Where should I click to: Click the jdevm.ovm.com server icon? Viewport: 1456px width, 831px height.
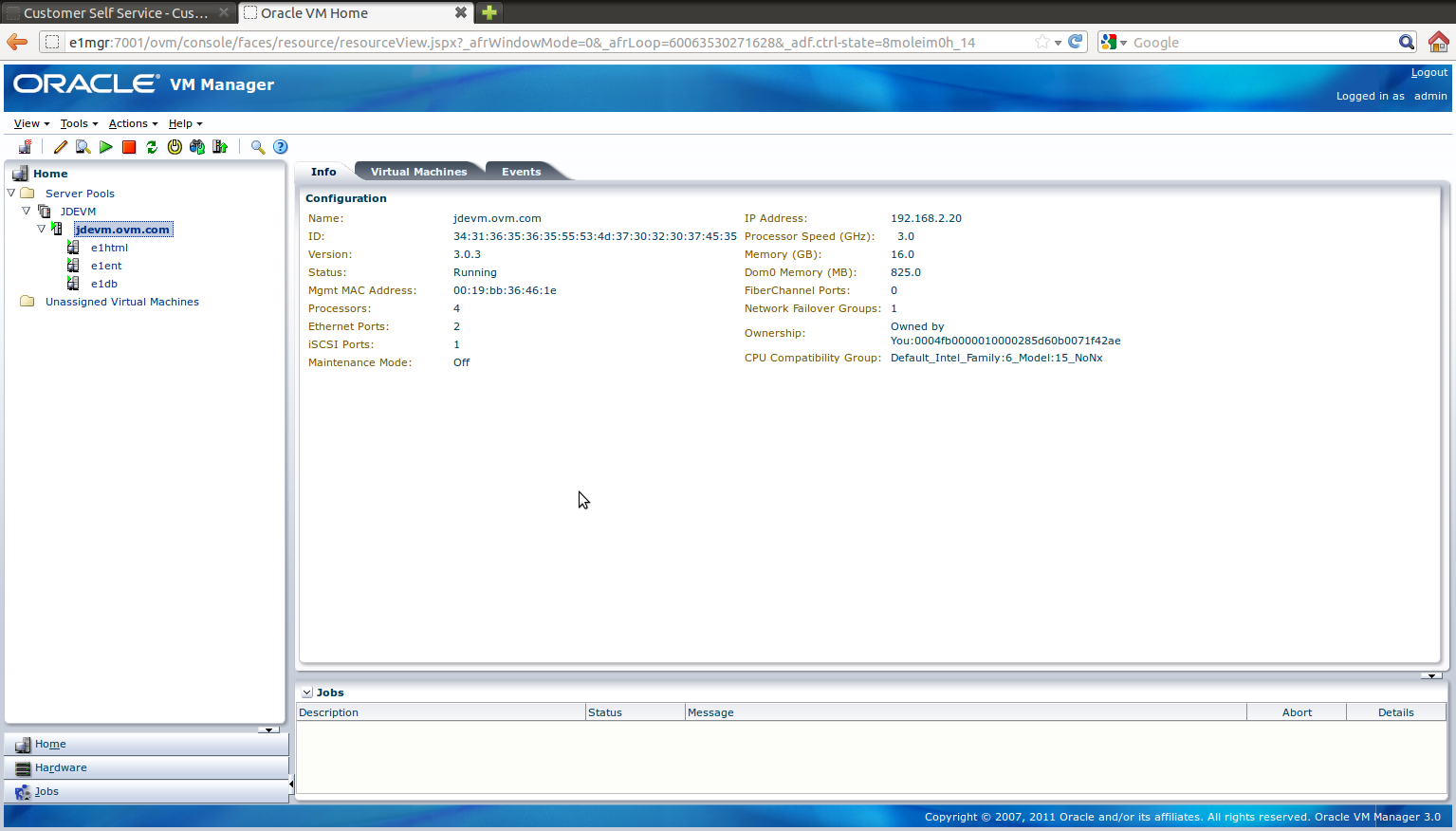tap(58, 230)
